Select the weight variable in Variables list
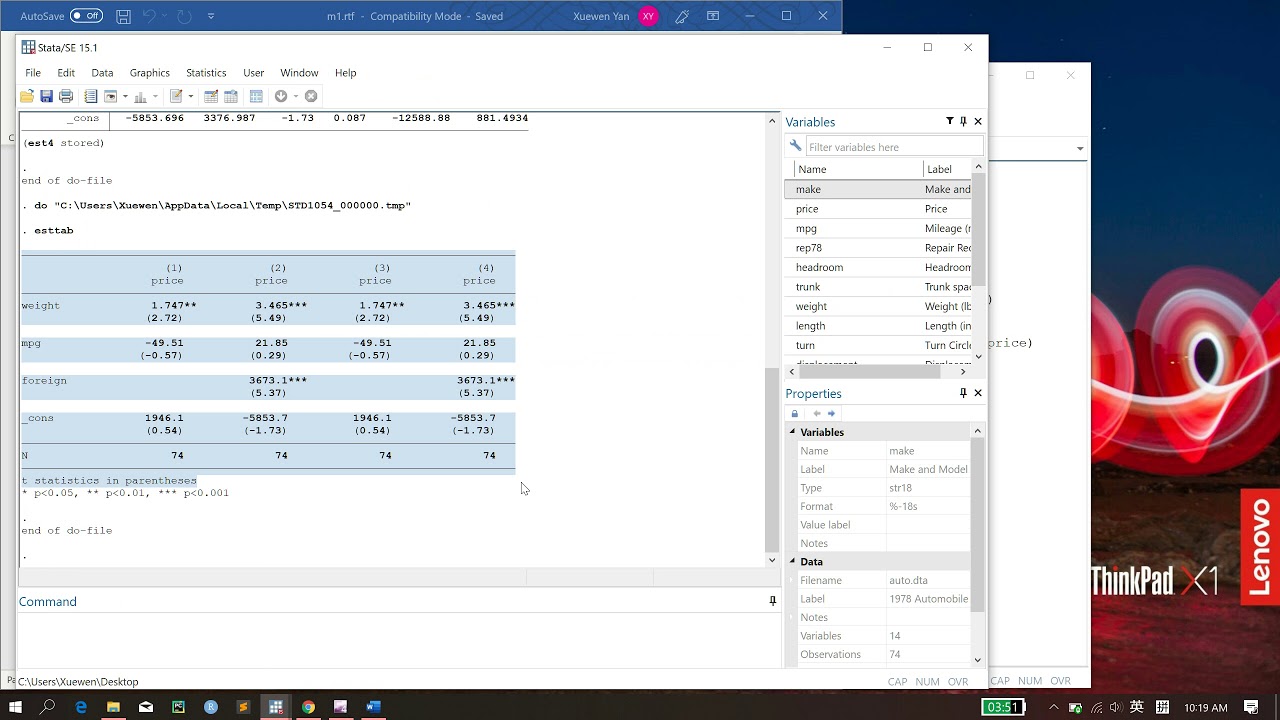The width and height of the screenshot is (1280, 720). 878,306
